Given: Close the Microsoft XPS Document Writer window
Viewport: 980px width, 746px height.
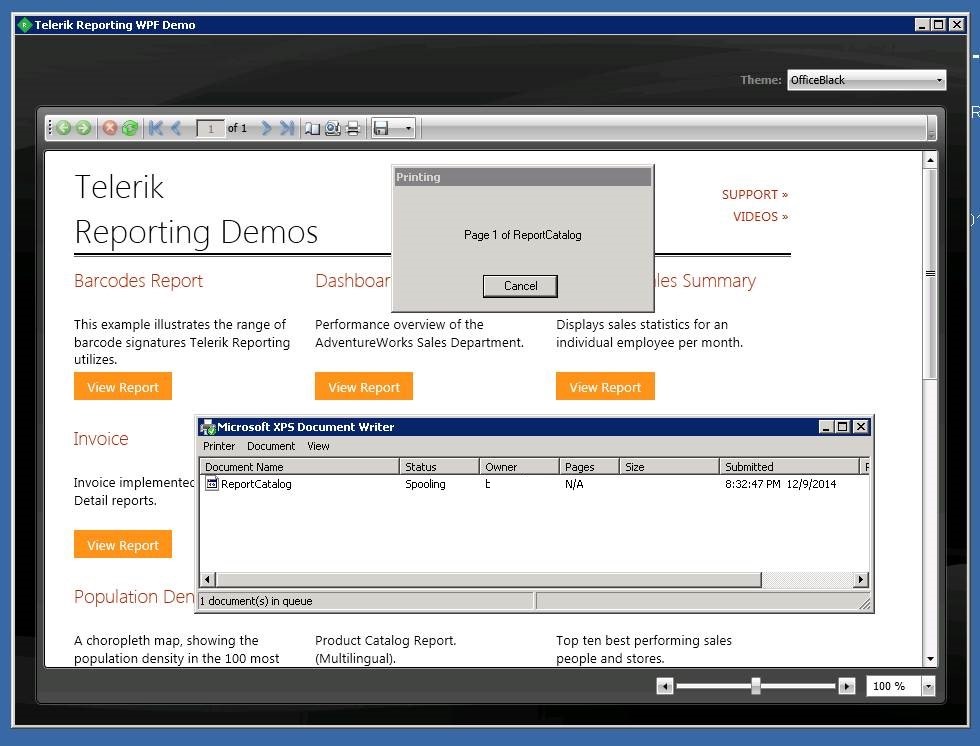Looking at the screenshot, I should click(x=861, y=427).
